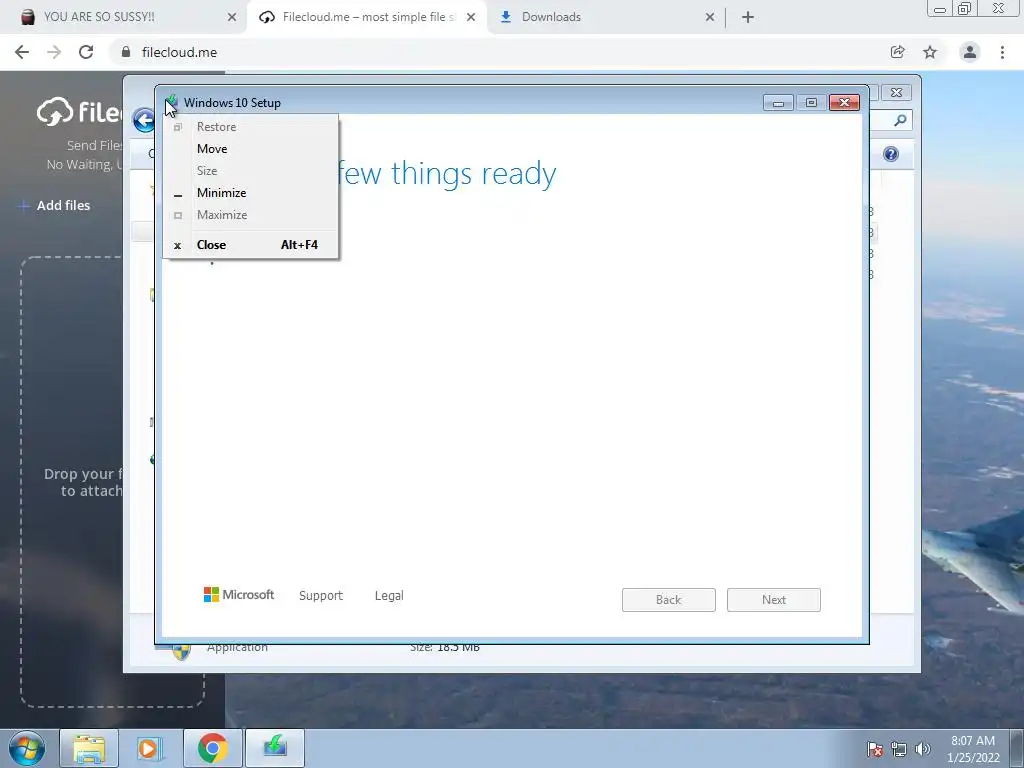Open the Support link in setup
Image resolution: width=1024 pixels, height=768 pixels.
[321, 596]
